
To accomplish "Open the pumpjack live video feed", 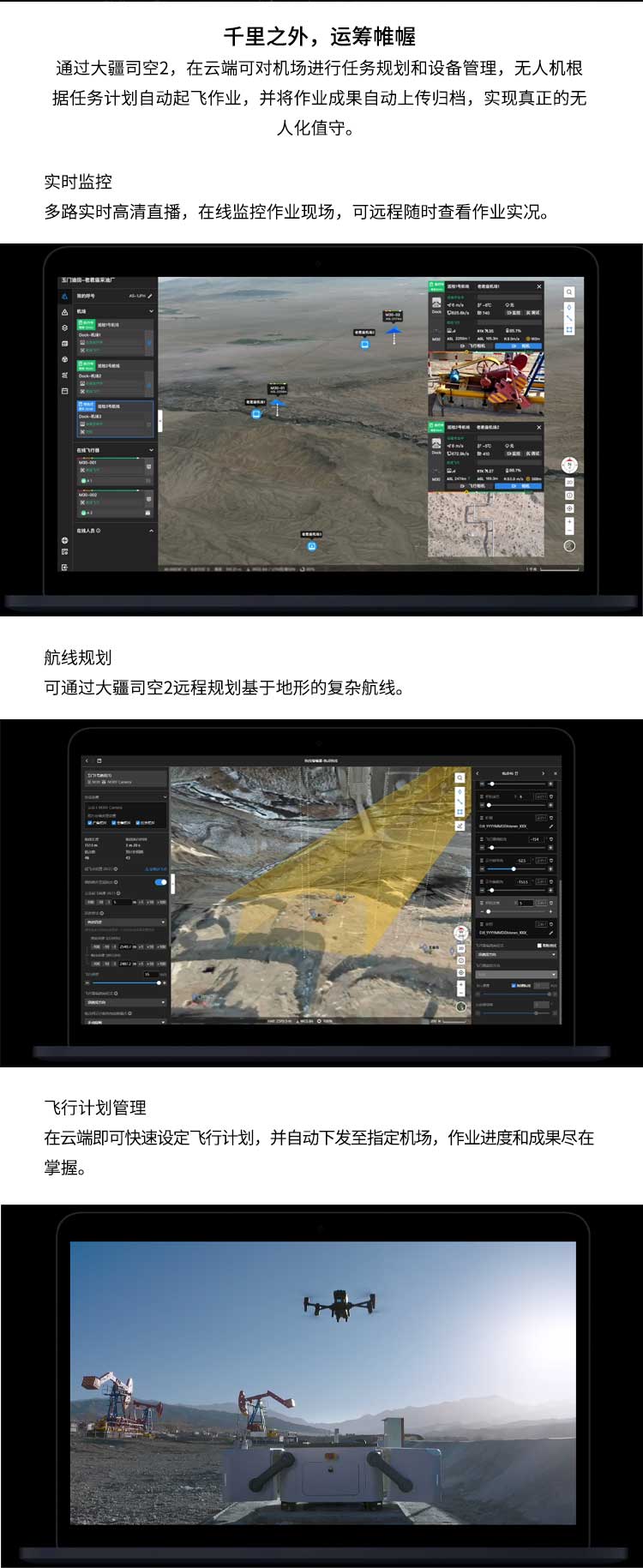I will click(486, 383).
